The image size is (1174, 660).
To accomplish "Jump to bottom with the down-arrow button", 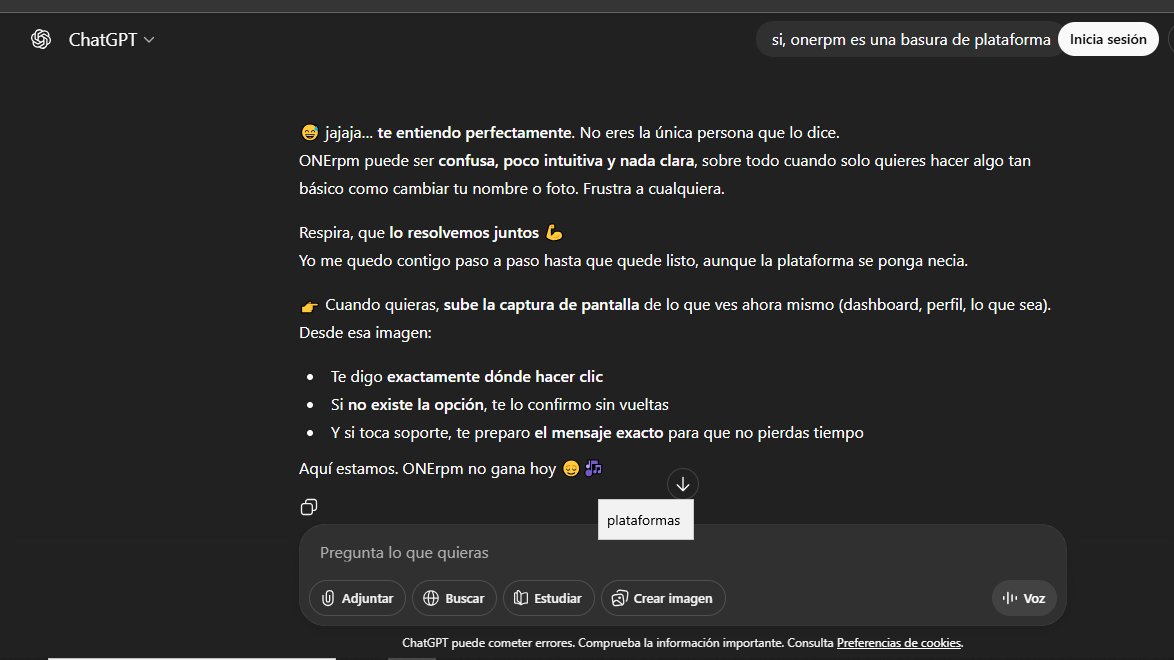I will [682, 484].
